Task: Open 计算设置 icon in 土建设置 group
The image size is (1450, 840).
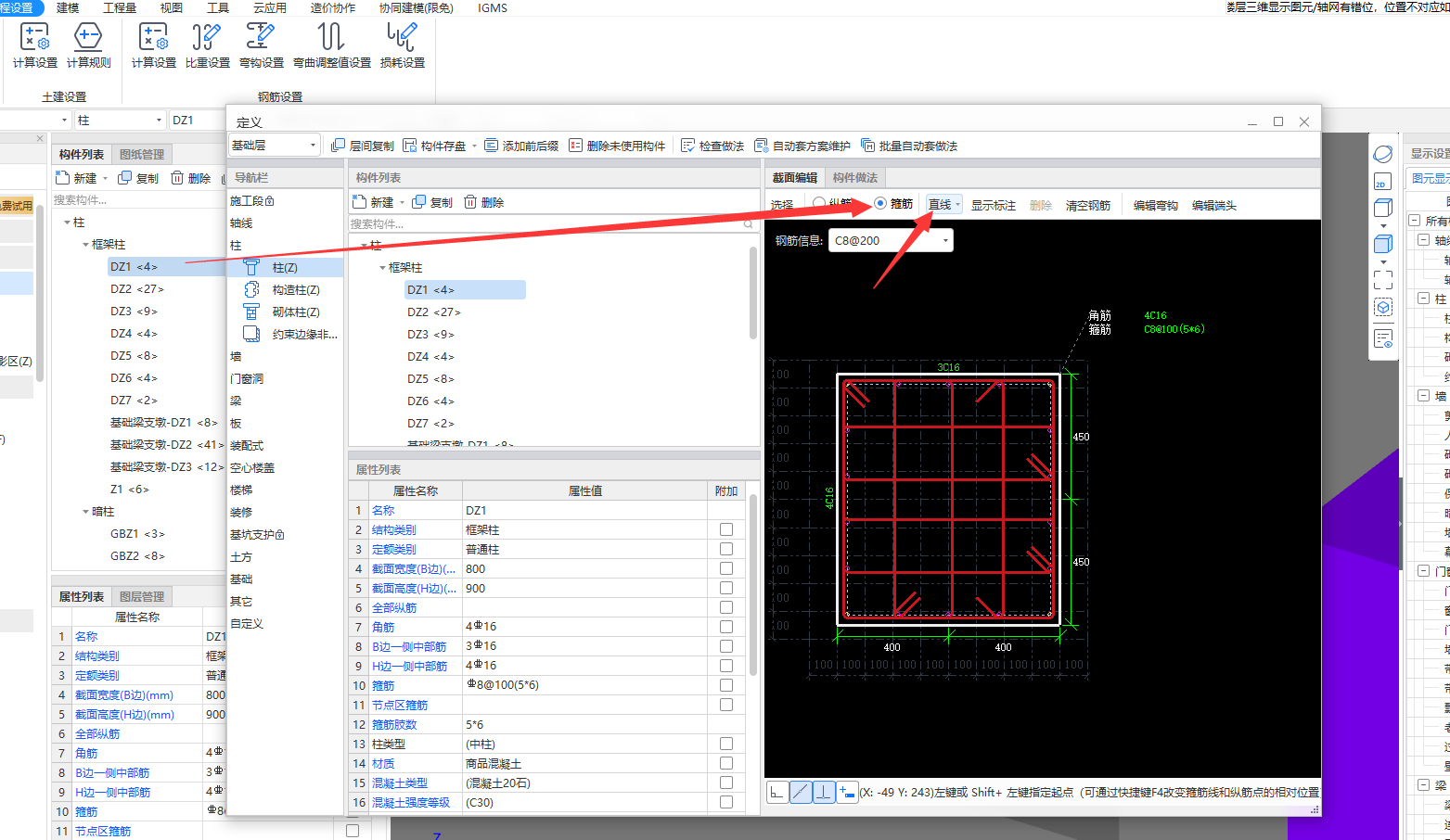Action: 35,45
